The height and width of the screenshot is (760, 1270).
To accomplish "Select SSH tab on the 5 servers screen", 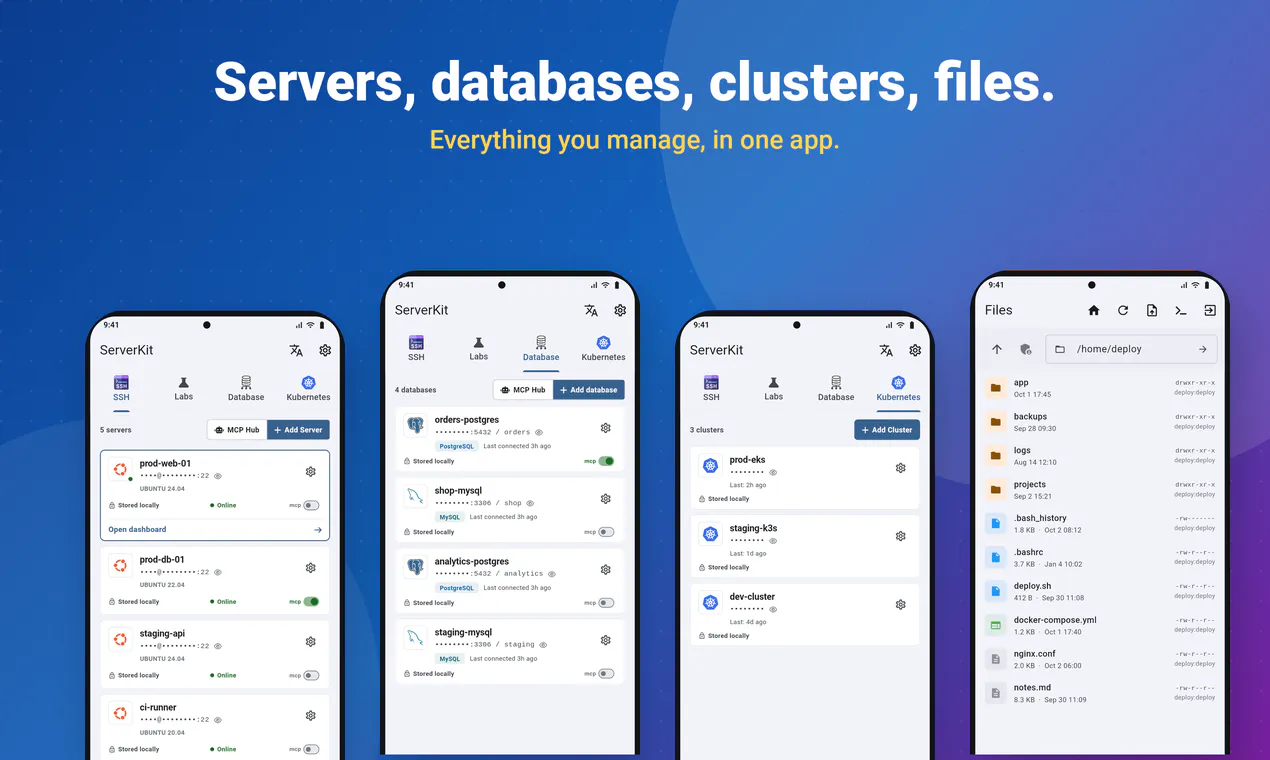I will [x=121, y=388].
